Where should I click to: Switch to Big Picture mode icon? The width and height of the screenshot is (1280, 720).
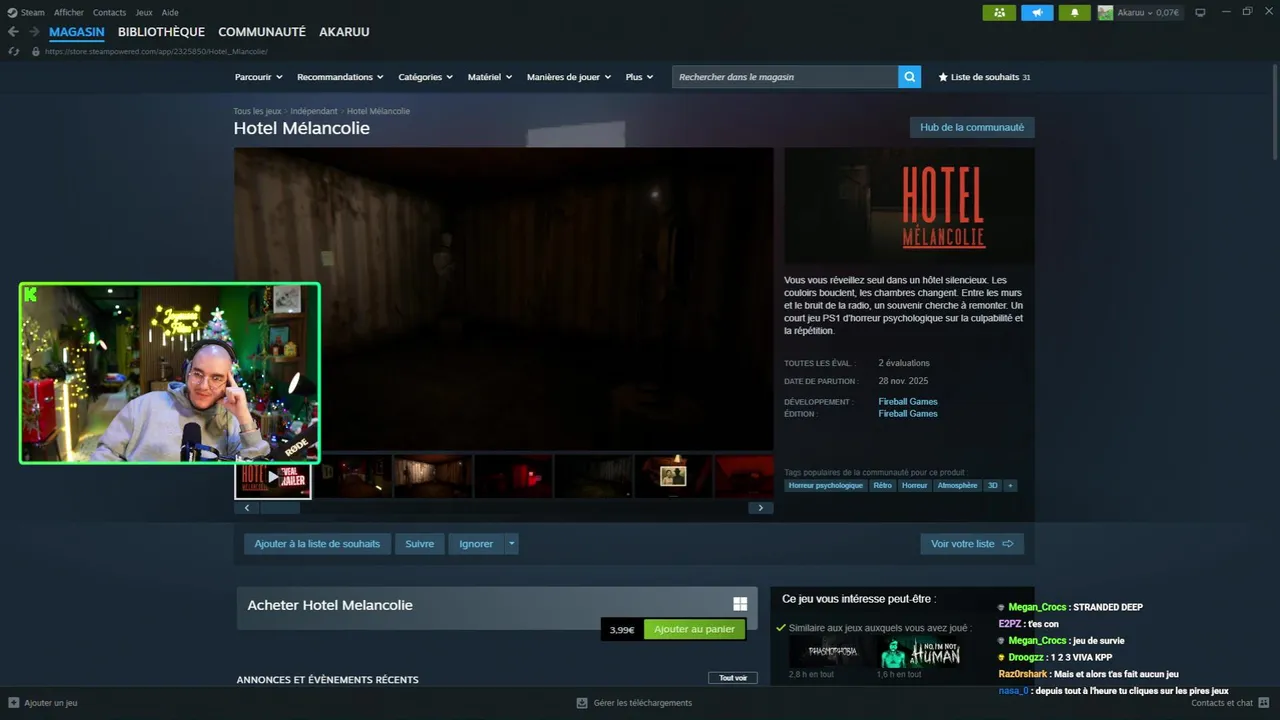[x=1200, y=13]
